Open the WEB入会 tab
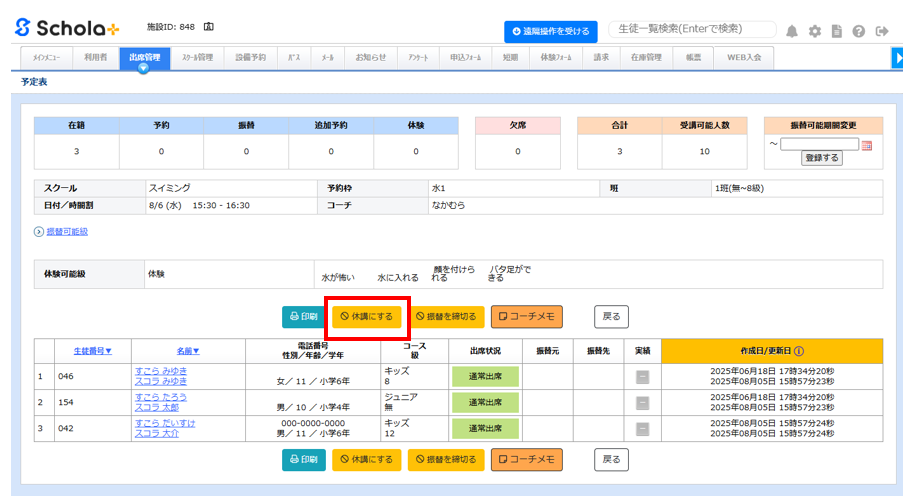The width and height of the screenshot is (914, 500). pos(744,58)
